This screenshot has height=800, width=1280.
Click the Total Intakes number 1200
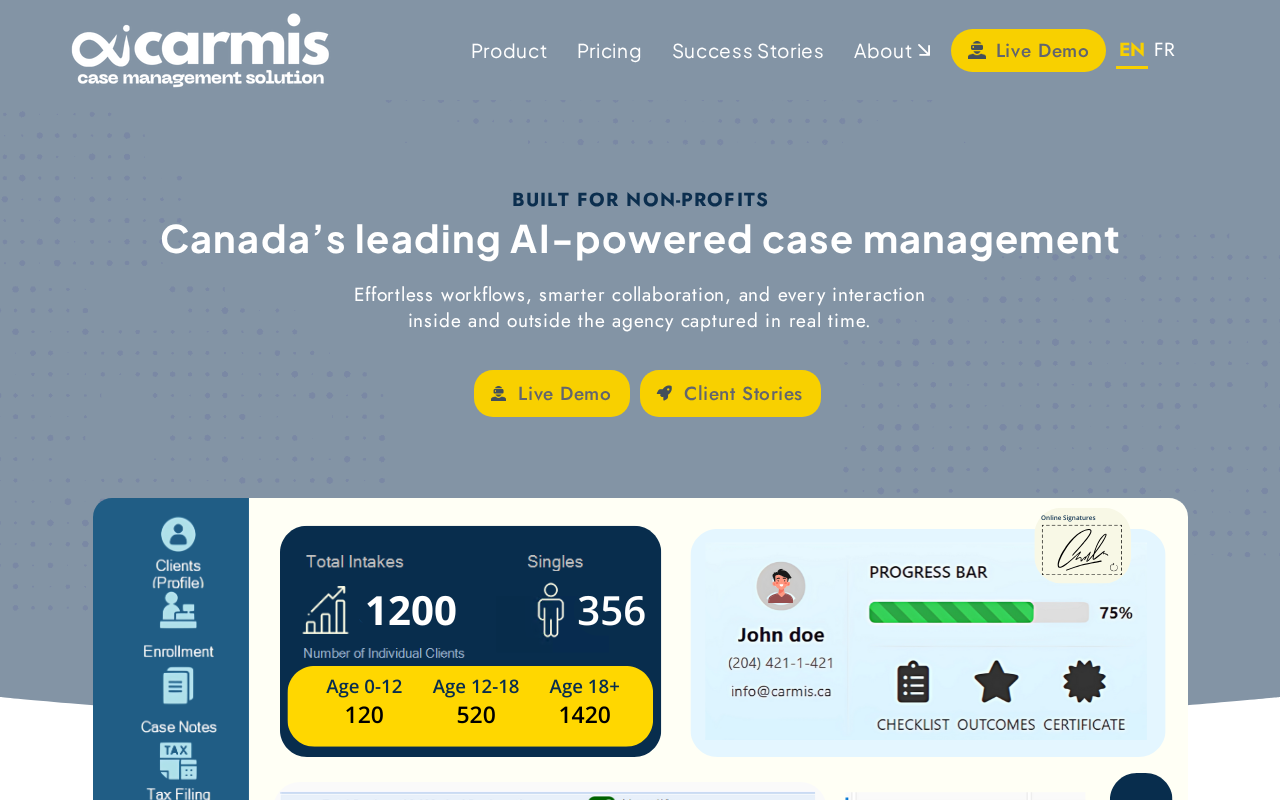[x=411, y=611]
